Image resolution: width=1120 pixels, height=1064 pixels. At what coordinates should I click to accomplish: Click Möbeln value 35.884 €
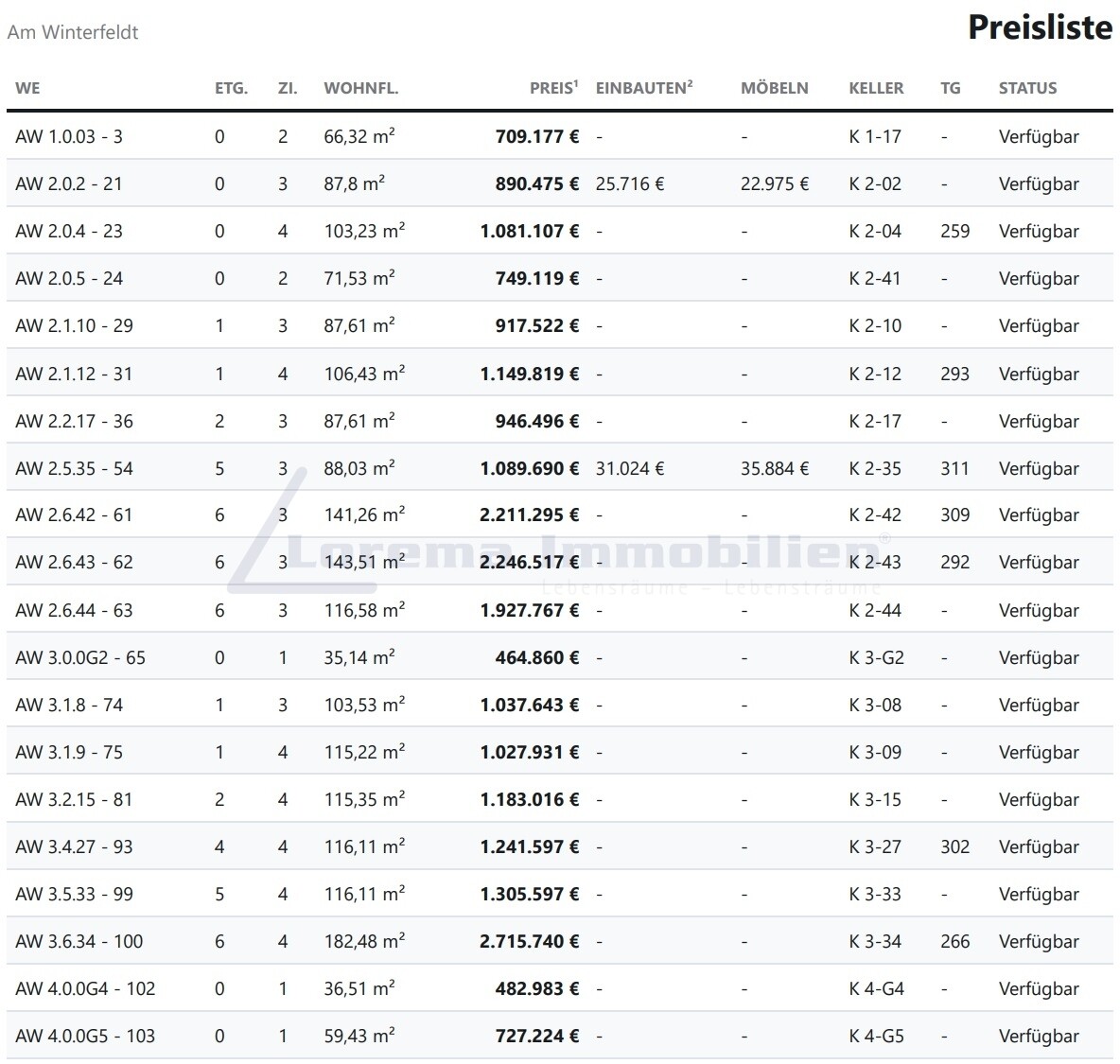tap(775, 469)
